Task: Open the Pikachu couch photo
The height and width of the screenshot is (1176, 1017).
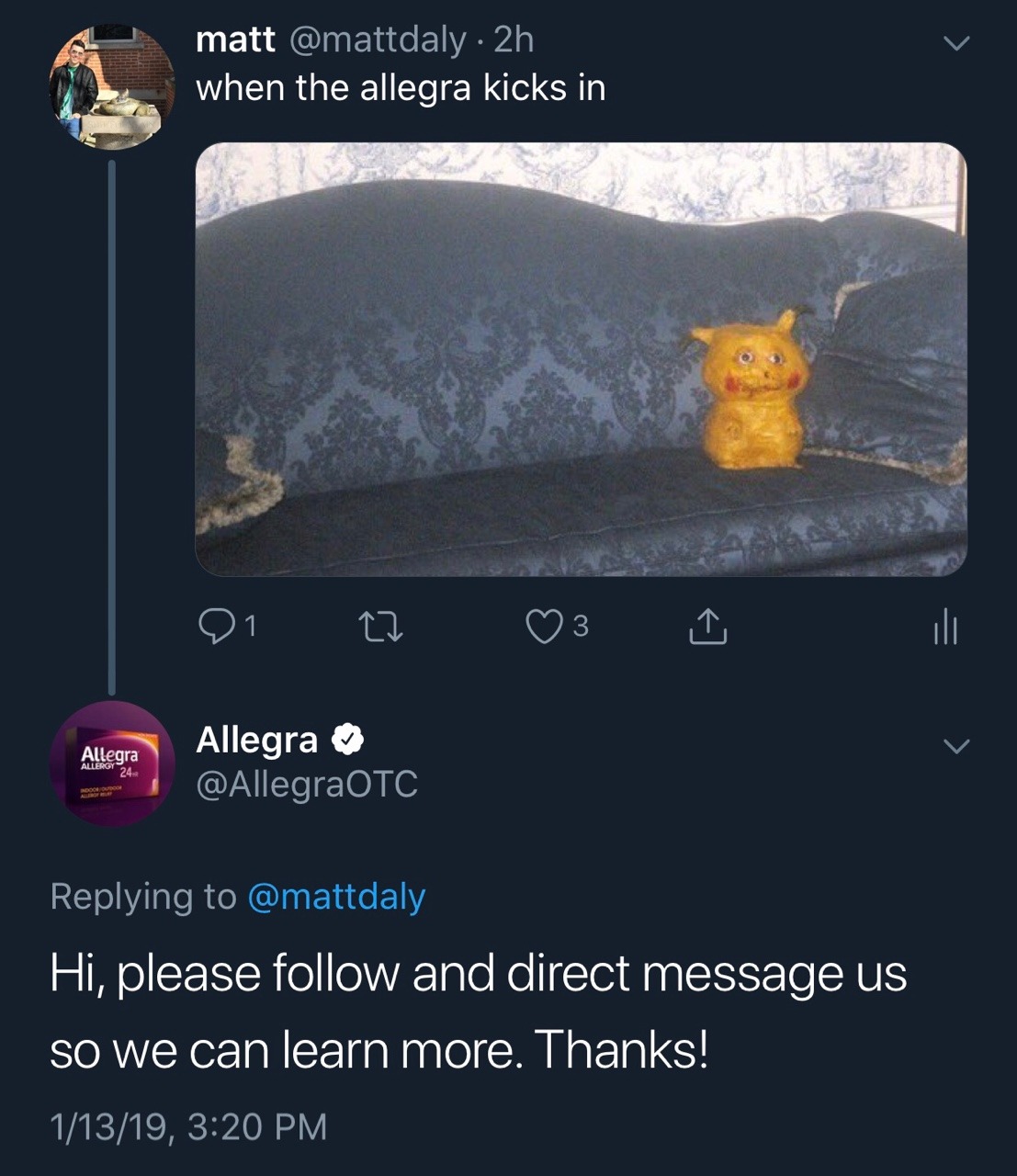Action: (581, 359)
